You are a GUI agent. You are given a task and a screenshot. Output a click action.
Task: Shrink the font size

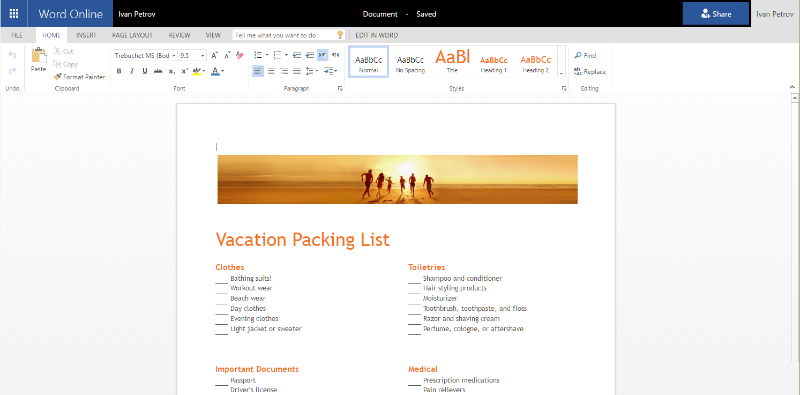227,55
